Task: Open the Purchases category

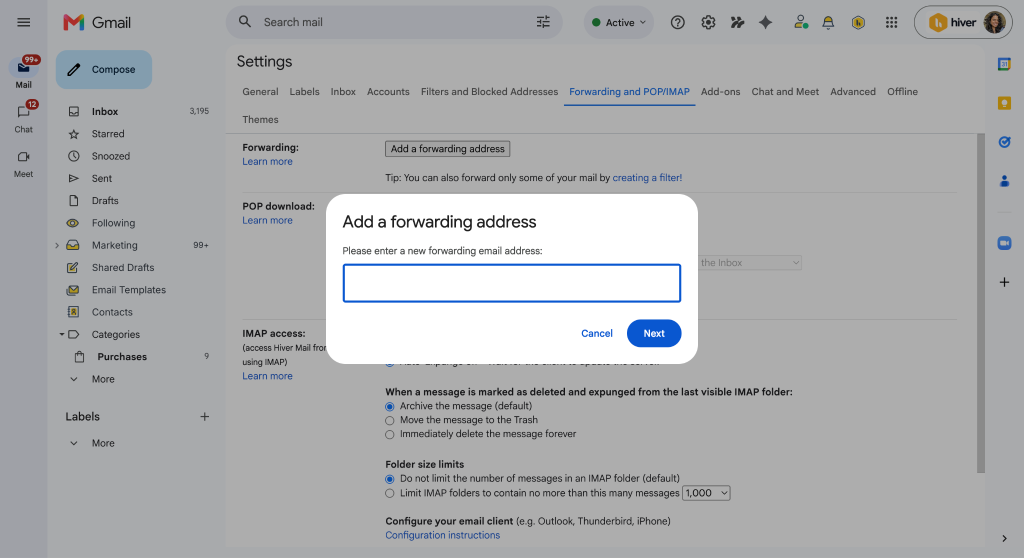Action: coord(122,357)
